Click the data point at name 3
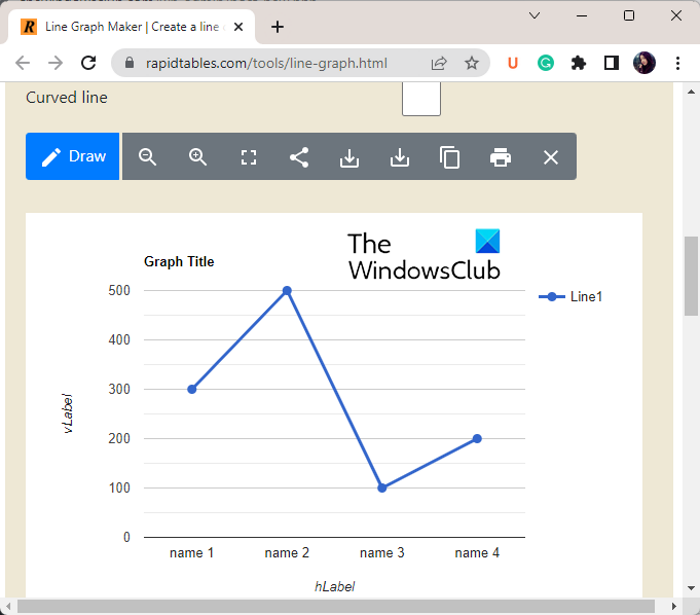The image size is (700, 615). 382,488
